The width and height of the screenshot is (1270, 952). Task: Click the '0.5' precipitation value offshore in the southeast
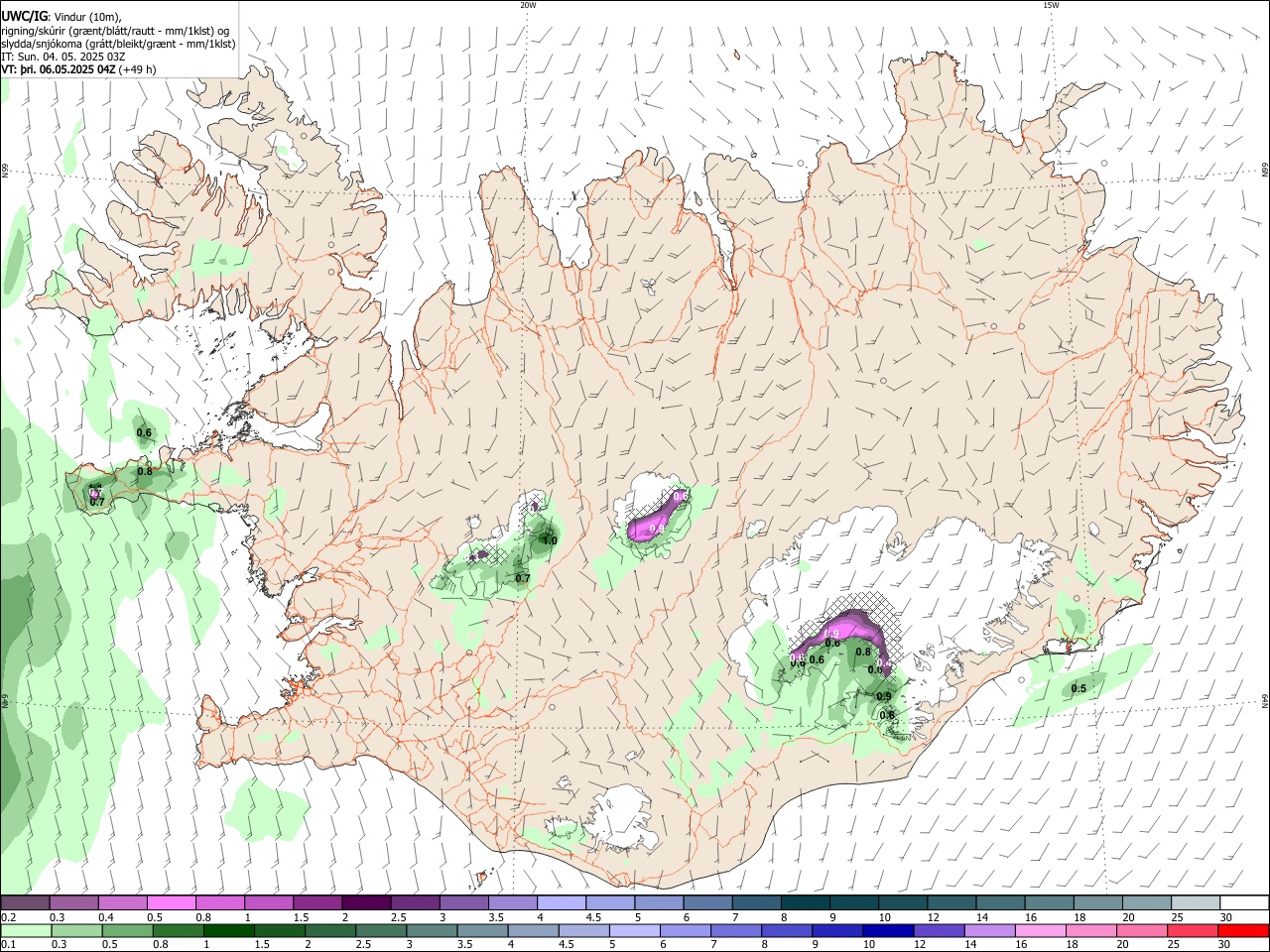pyautogui.click(x=1079, y=688)
